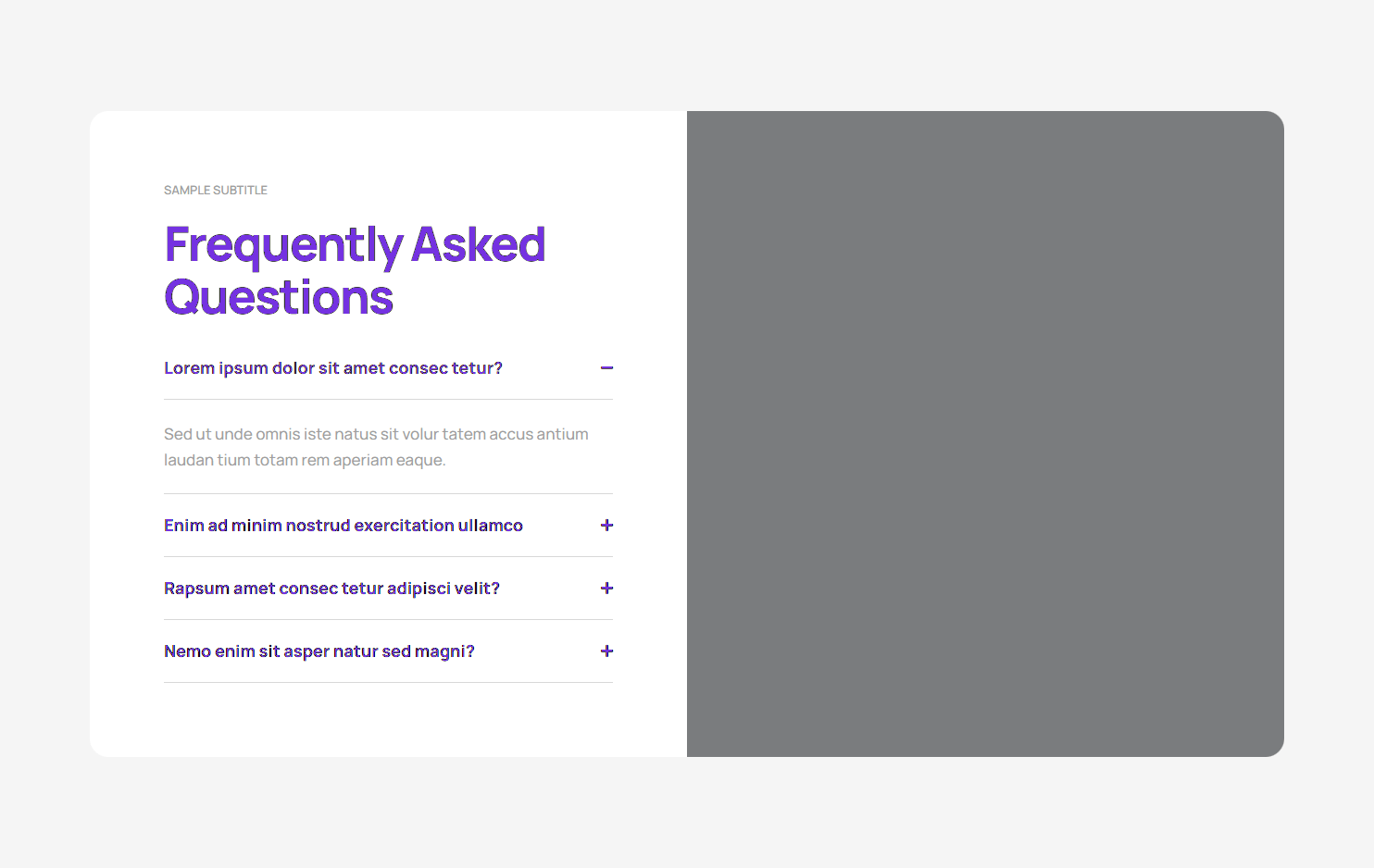Expand "Nemo enim sit asper natur sed magni?" via plus icon
Screen dimensions: 1374x868
point(607,651)
